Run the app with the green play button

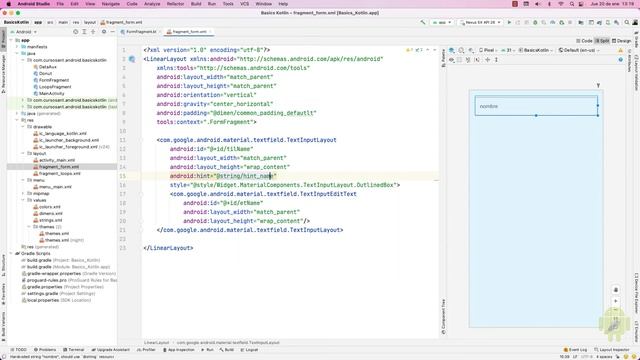pos(509,22)
